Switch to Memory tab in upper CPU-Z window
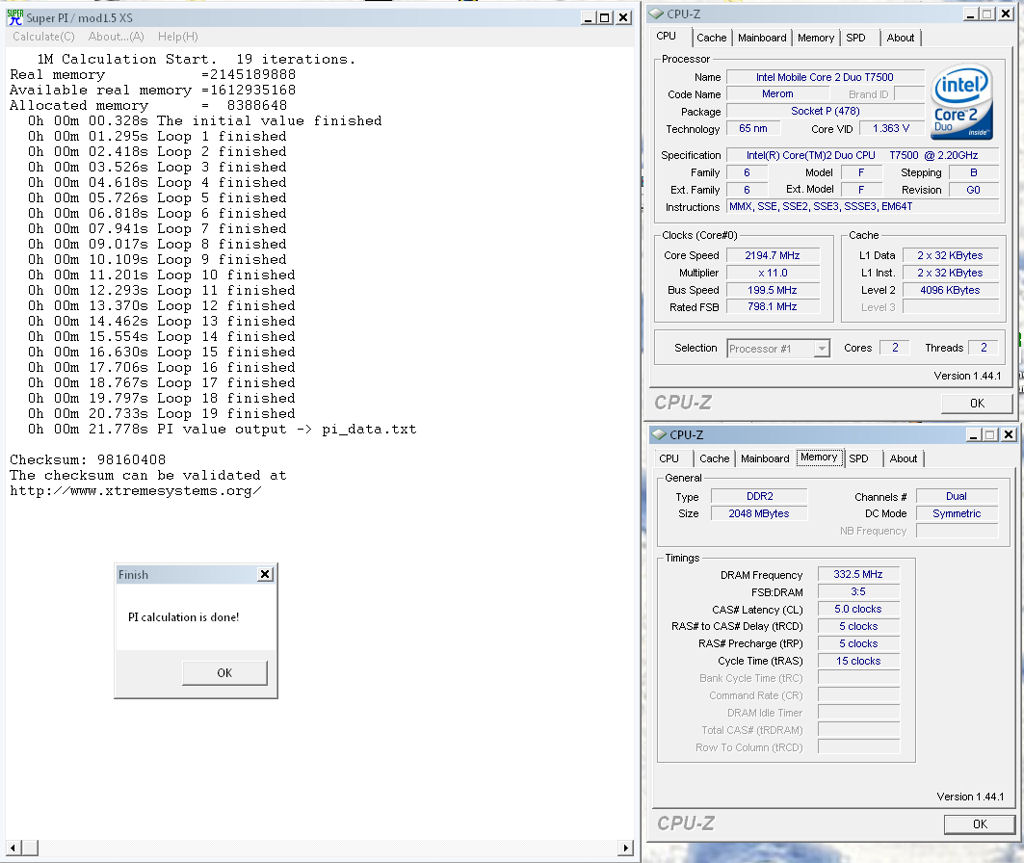Viewport: 1024px width, 863px height. click(816, 38)
